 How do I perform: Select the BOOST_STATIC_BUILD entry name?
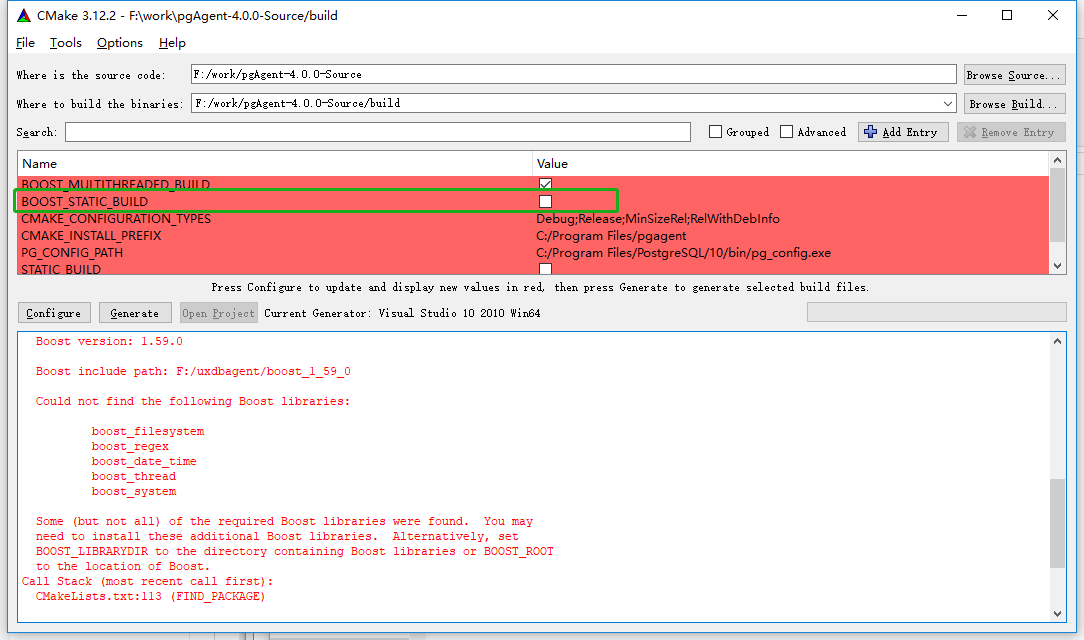[84, 201]
